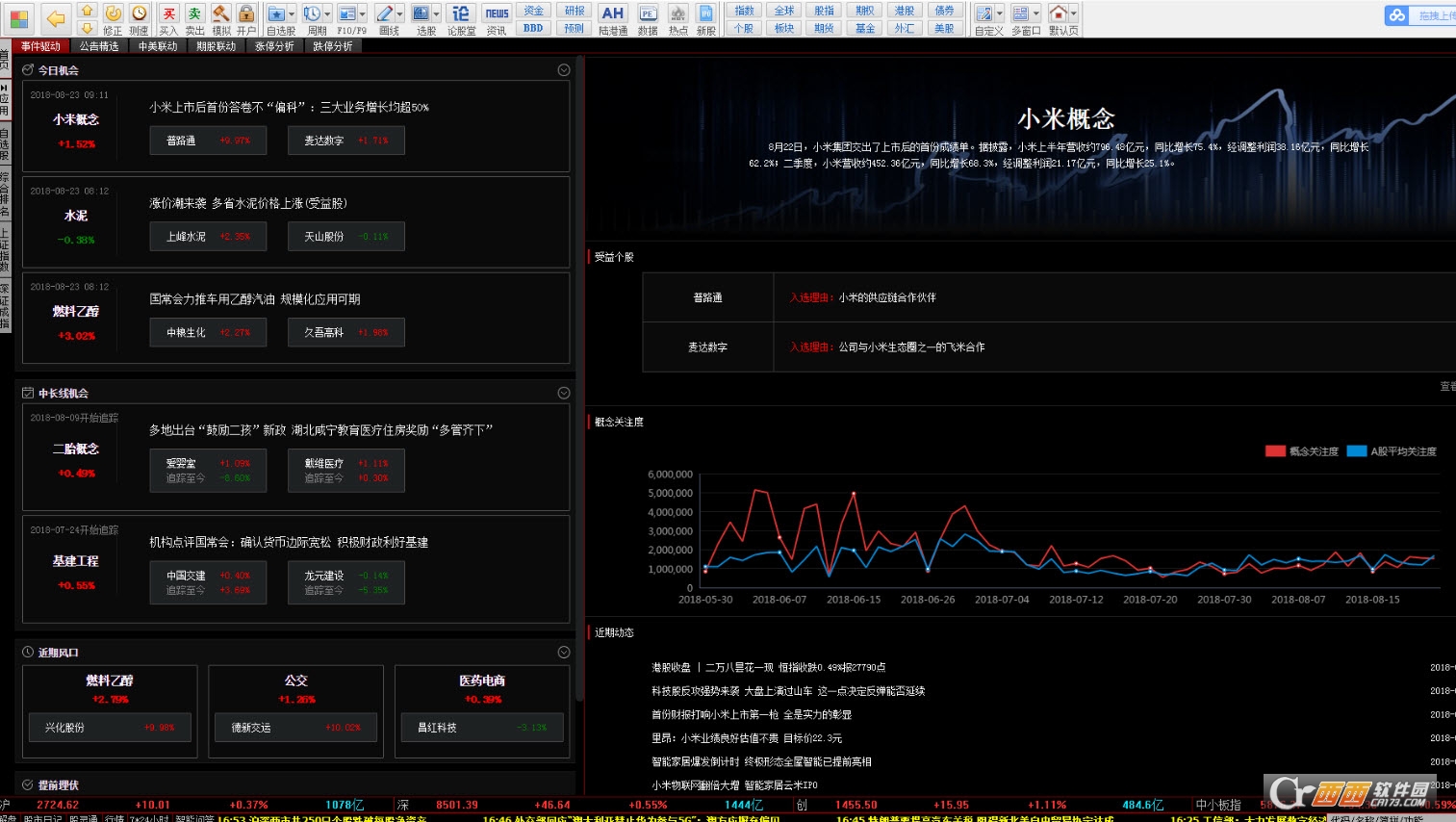Click the cloud upload 拖拽上传 button
The height and width of the screenshot is (822, 1456).
(1419, 15)
